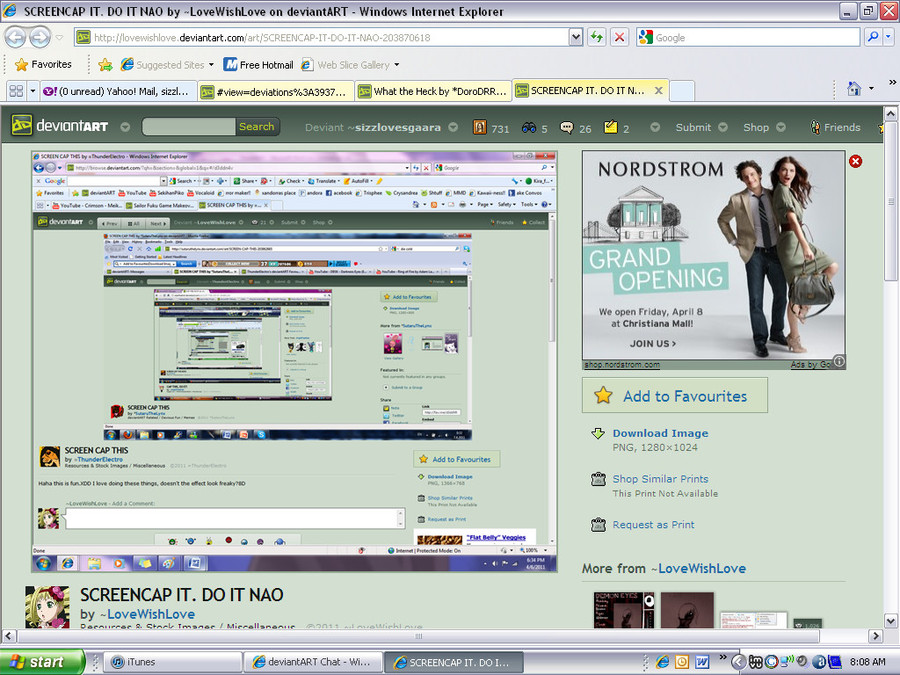Click the Shop Similar Prints icon
The height and width of the screenshot is (675, 900).
(598, 479)
